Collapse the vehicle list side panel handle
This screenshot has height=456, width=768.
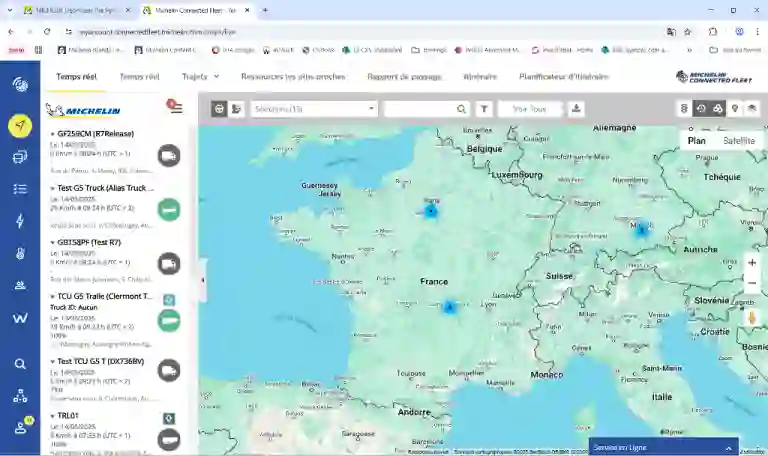[203, 280]
